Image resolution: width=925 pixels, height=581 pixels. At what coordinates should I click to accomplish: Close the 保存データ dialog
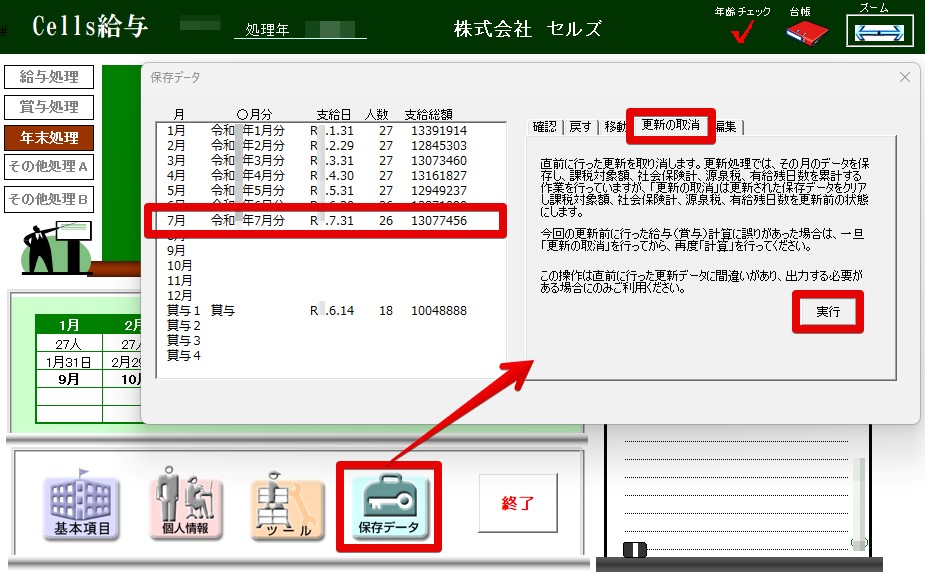904,77
